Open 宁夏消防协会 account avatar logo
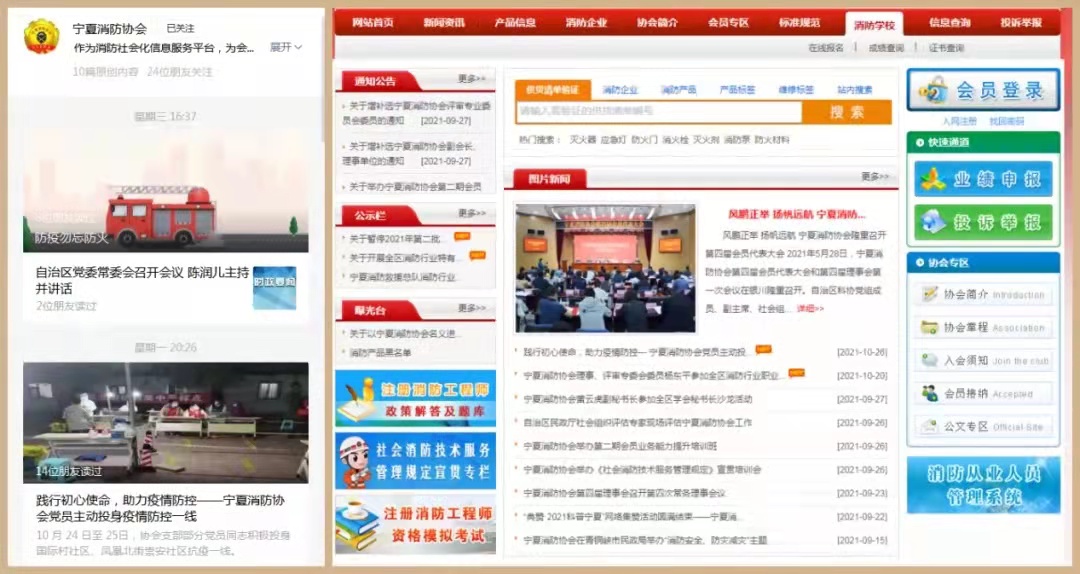Image resolution: width=1080 pixels, height=574 pixels. point(41,37)
